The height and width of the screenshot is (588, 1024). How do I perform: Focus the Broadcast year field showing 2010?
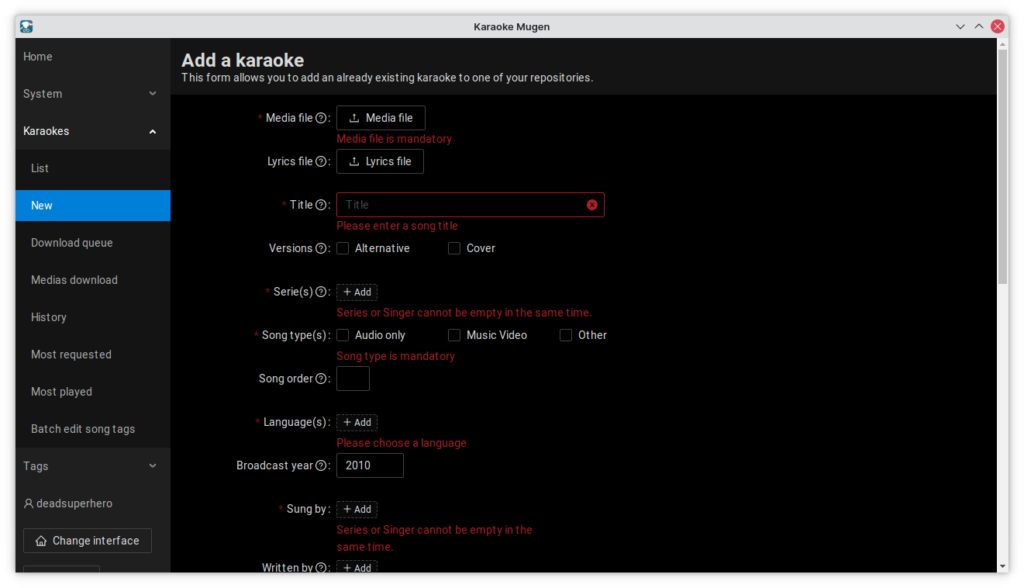370,466
